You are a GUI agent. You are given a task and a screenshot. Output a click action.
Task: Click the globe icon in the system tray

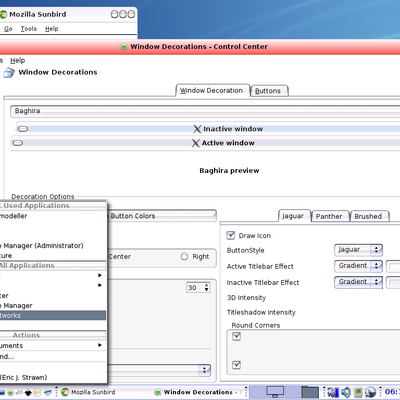[x=370, y=392]
